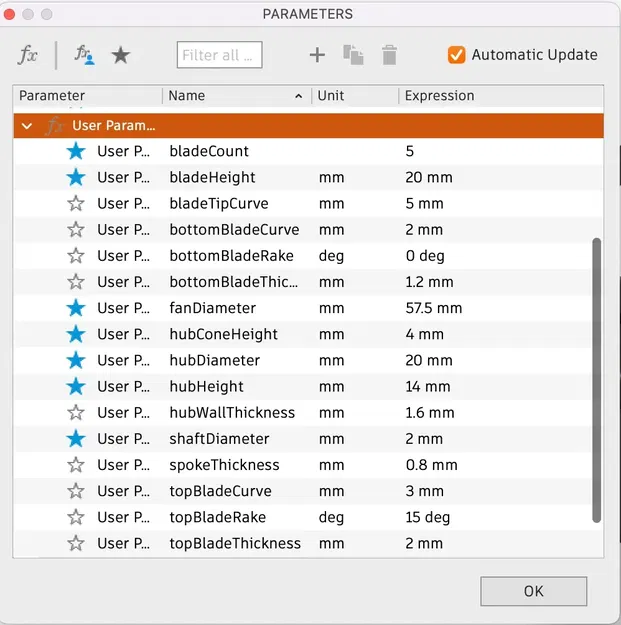The height and width of the screenshot is (625, 621).
Task: Click the copy parameter icon
Action: (353, 55)
